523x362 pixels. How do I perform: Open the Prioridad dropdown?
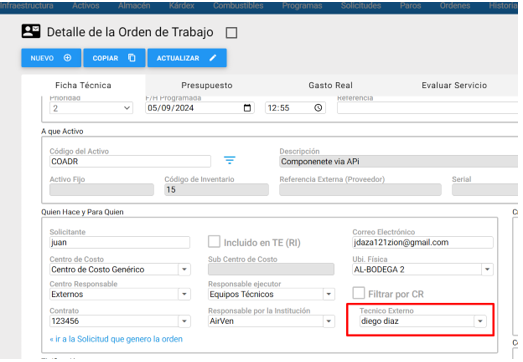pos(91,108)
